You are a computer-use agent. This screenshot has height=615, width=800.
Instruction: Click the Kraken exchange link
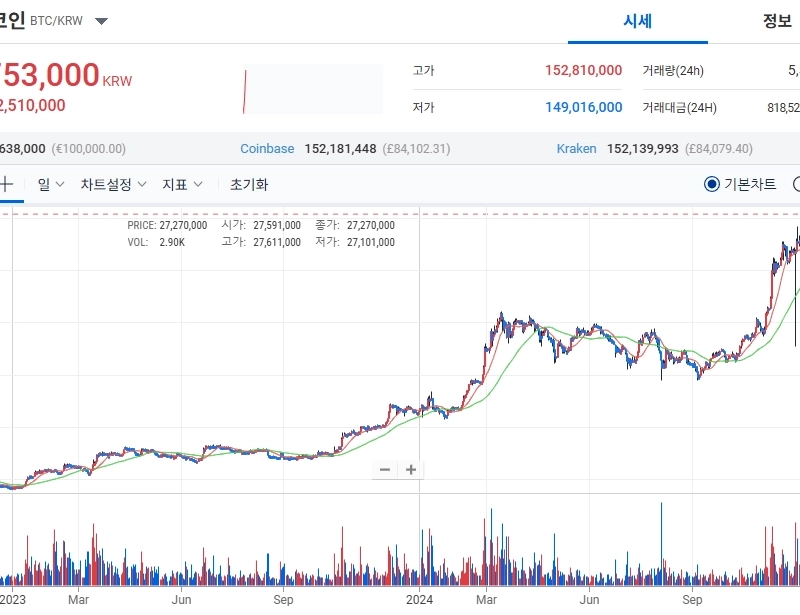pos(576,148)
